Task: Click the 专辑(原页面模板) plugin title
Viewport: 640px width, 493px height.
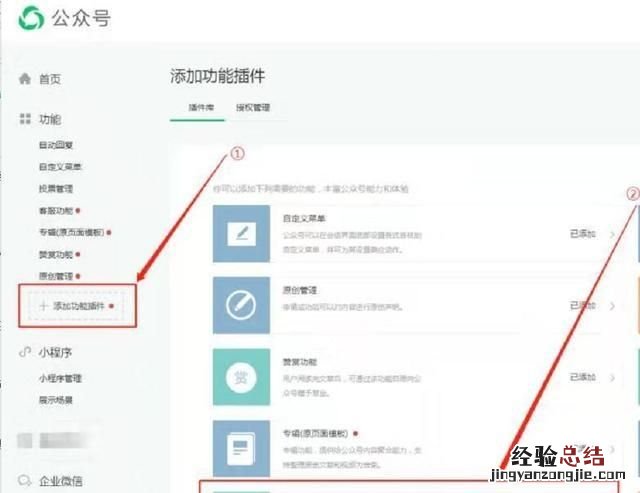Action: (316, 433)
